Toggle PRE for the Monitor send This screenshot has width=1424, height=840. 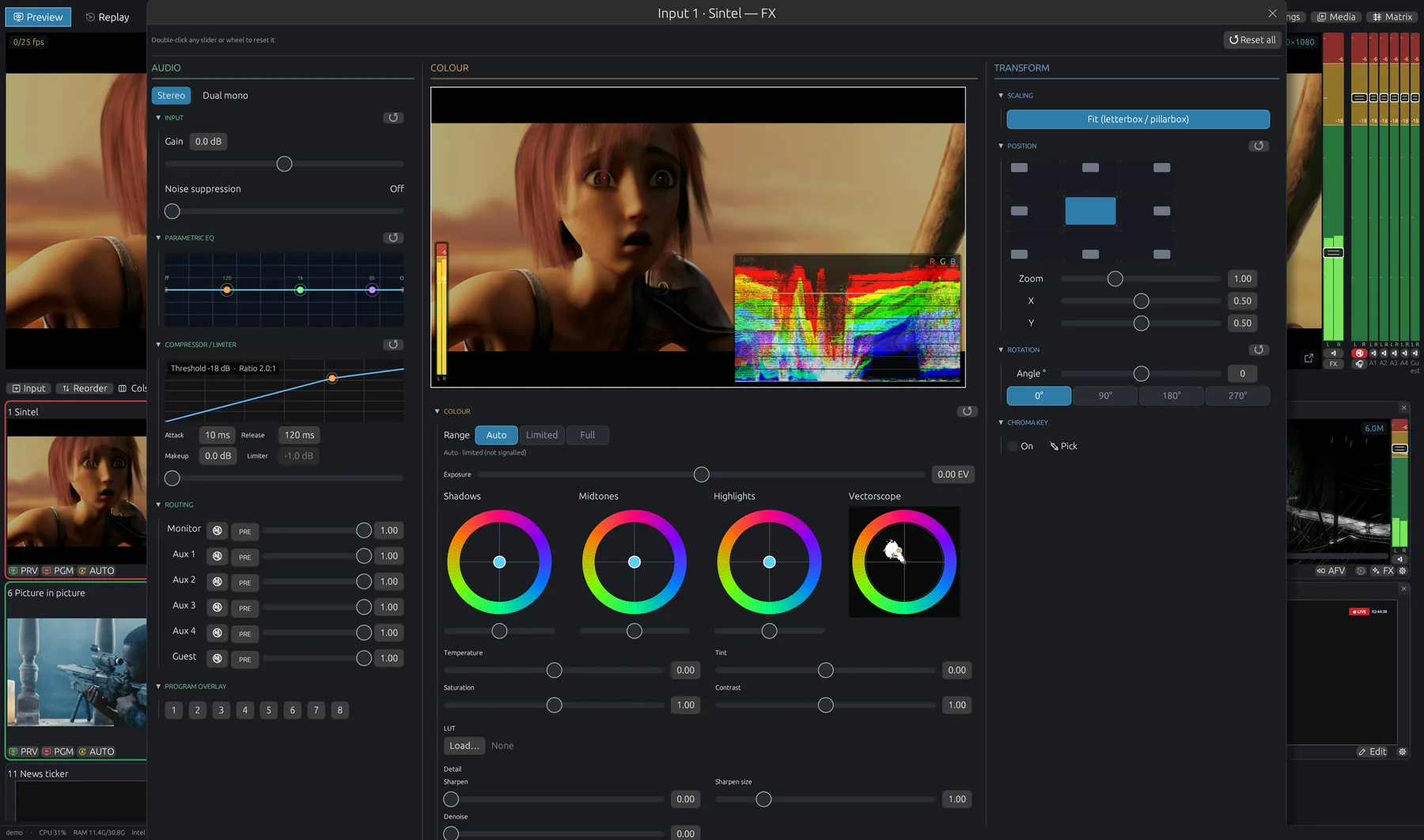pyautogui.click(x=245, y=532)
